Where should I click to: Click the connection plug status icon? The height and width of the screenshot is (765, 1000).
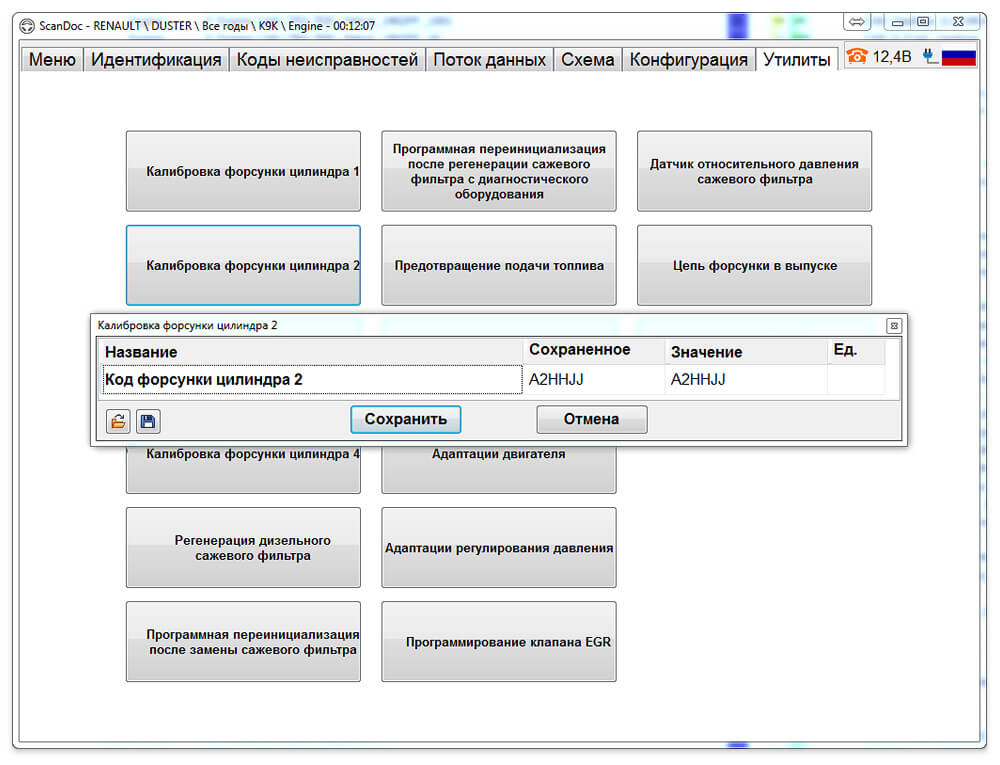point(930,57)
